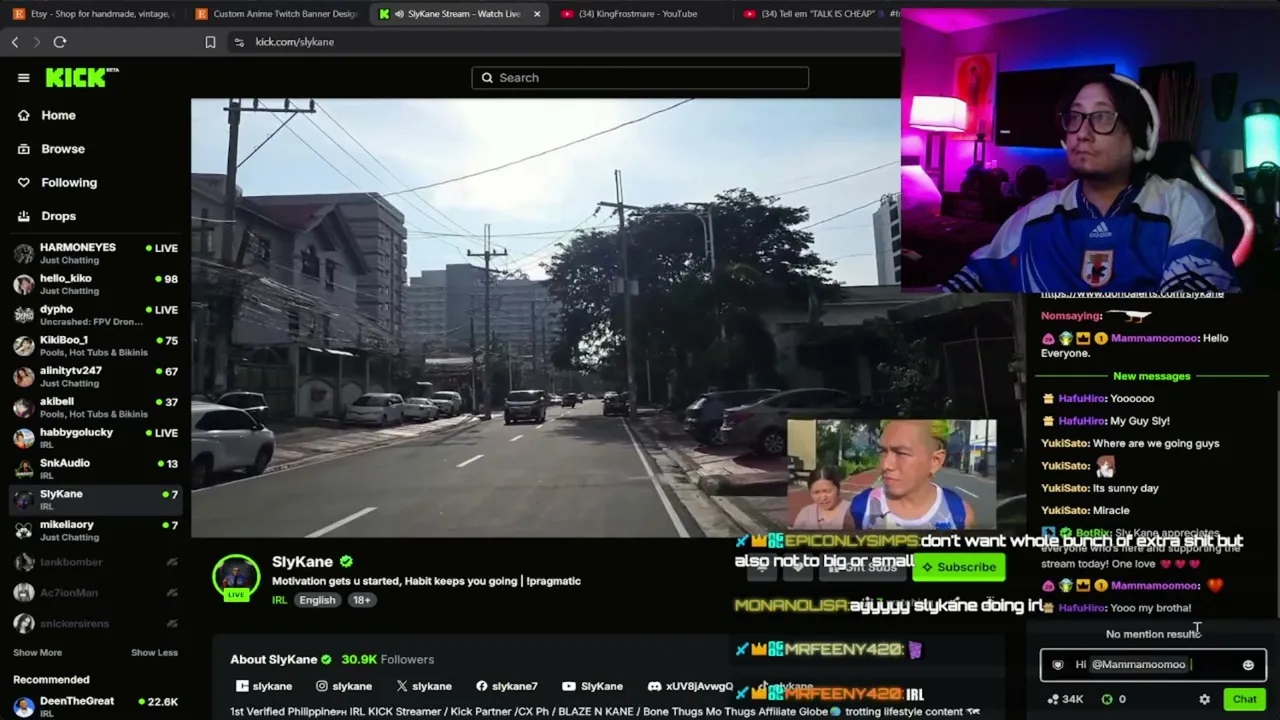Bookmark this page in the browser
The width and height of the screenshot is (1280, 720).
click(x=210, y=42)
